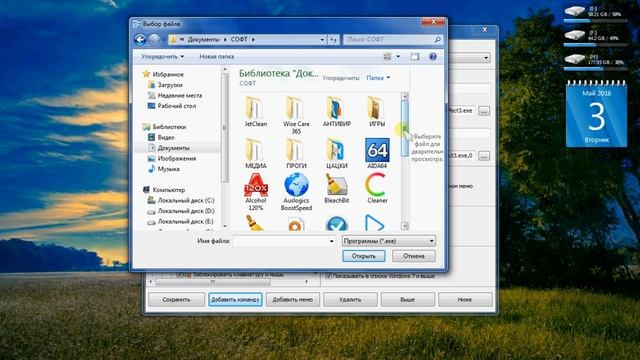Viewport: 640px width, 360px height.
Task: Click Добавить меню in the back window
Action: click(x=293, y=300)
